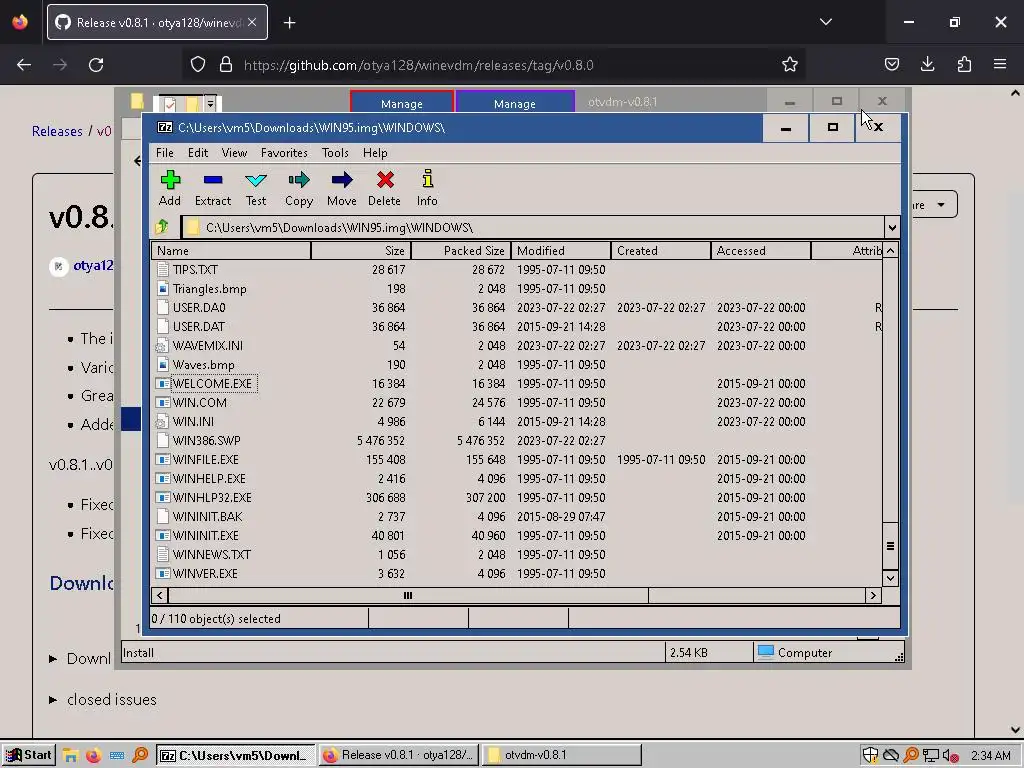Open the address path dropdown in 7-Zip
The width and height of the screenshot is (1024, 768).
pyautogui.click(x=892, y=227)
